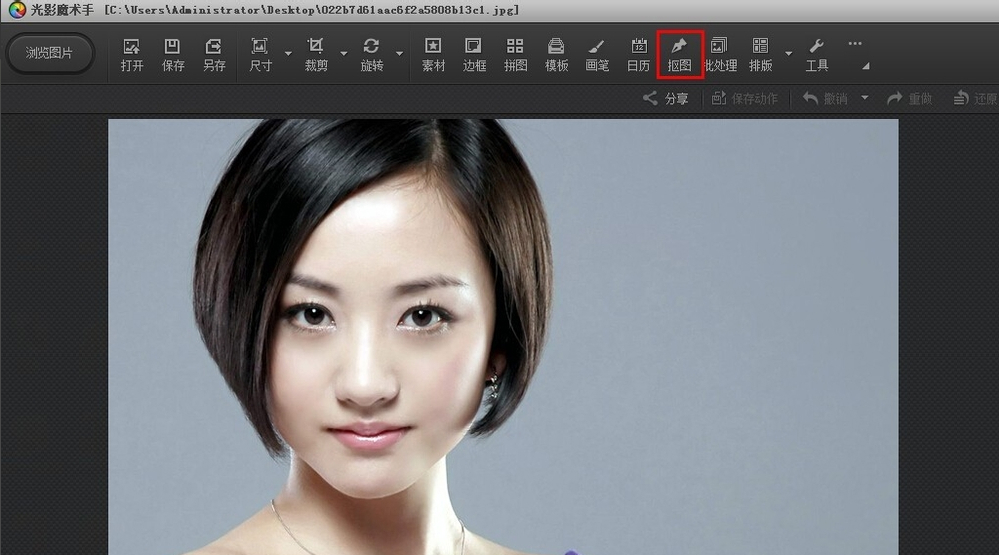Open the 素材 materials panel
The image size is (999, 555).
(x=433, y=55)
